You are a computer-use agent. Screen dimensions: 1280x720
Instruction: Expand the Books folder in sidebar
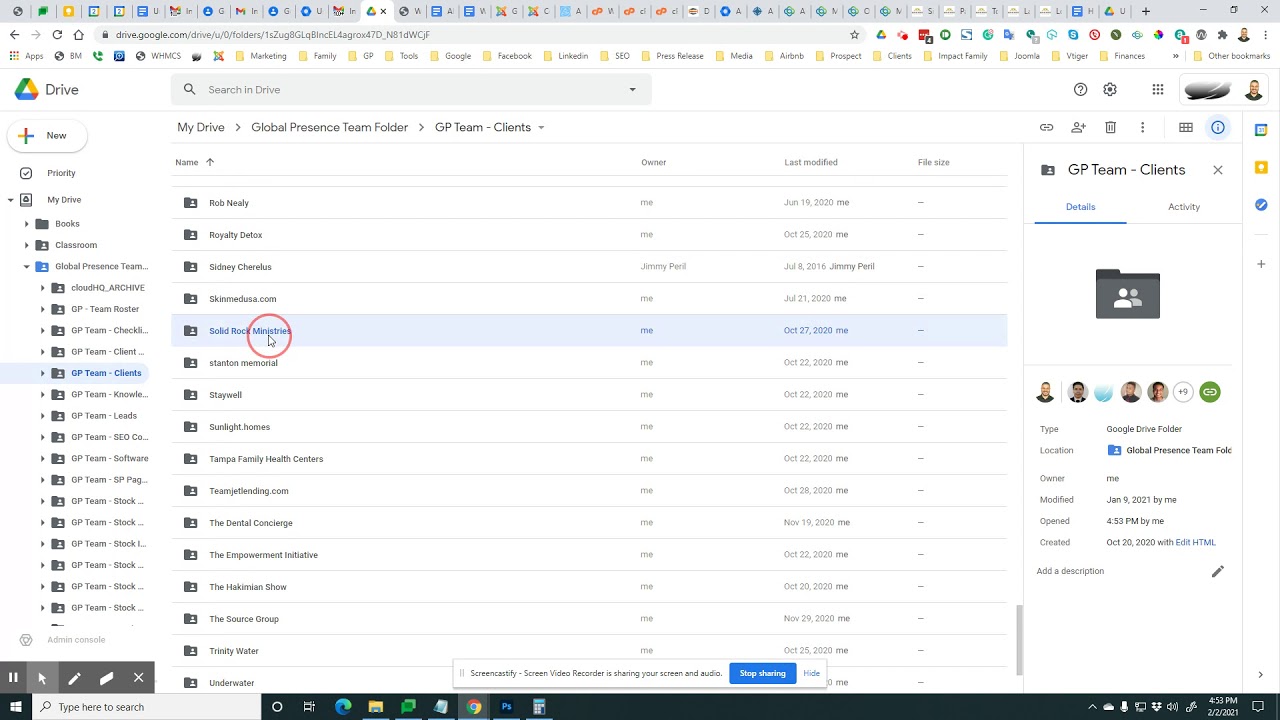[27, 224]
